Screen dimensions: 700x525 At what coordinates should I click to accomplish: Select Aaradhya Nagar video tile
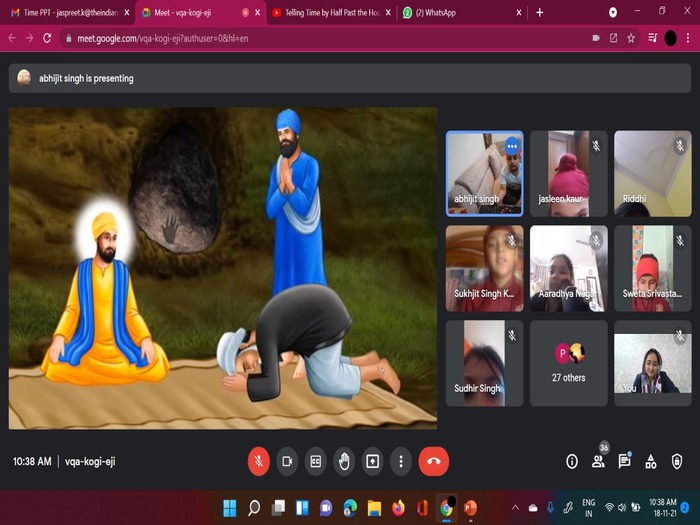point(569,268)
